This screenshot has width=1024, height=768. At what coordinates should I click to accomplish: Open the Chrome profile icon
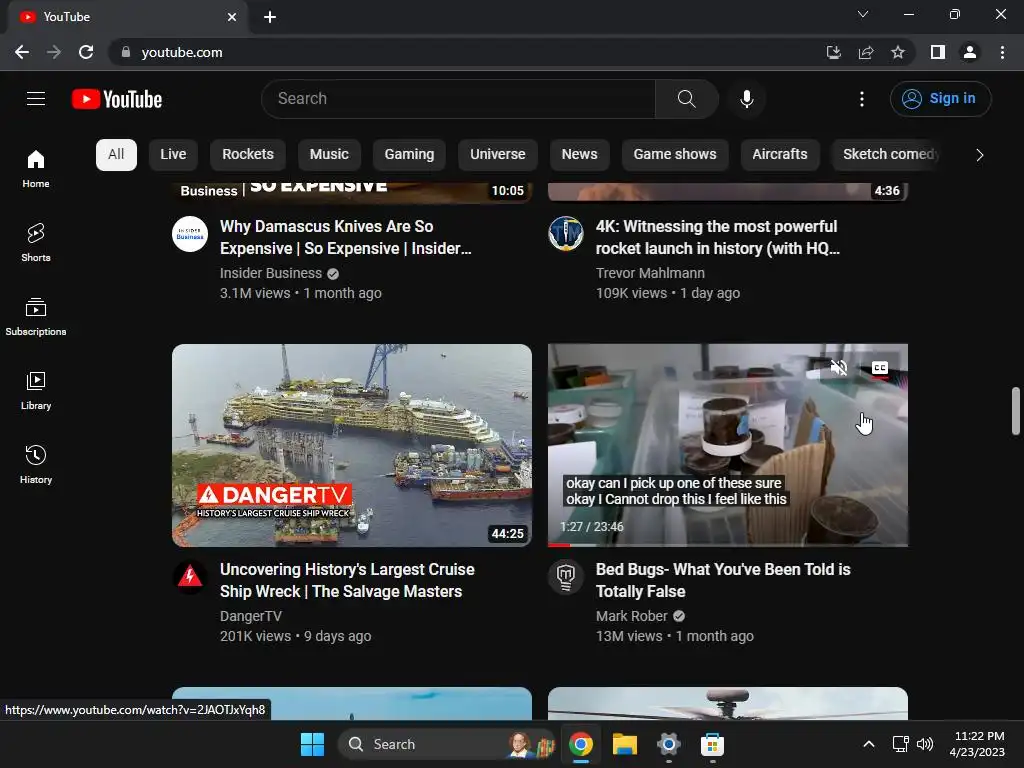point(970,52)
